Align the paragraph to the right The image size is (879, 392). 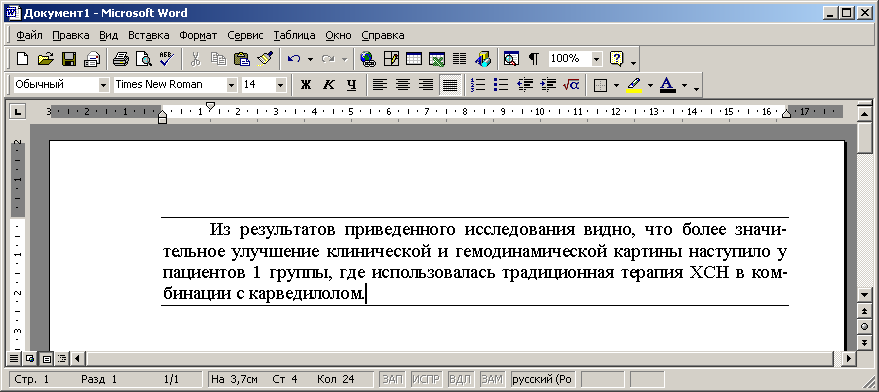[x=427, y=85]
